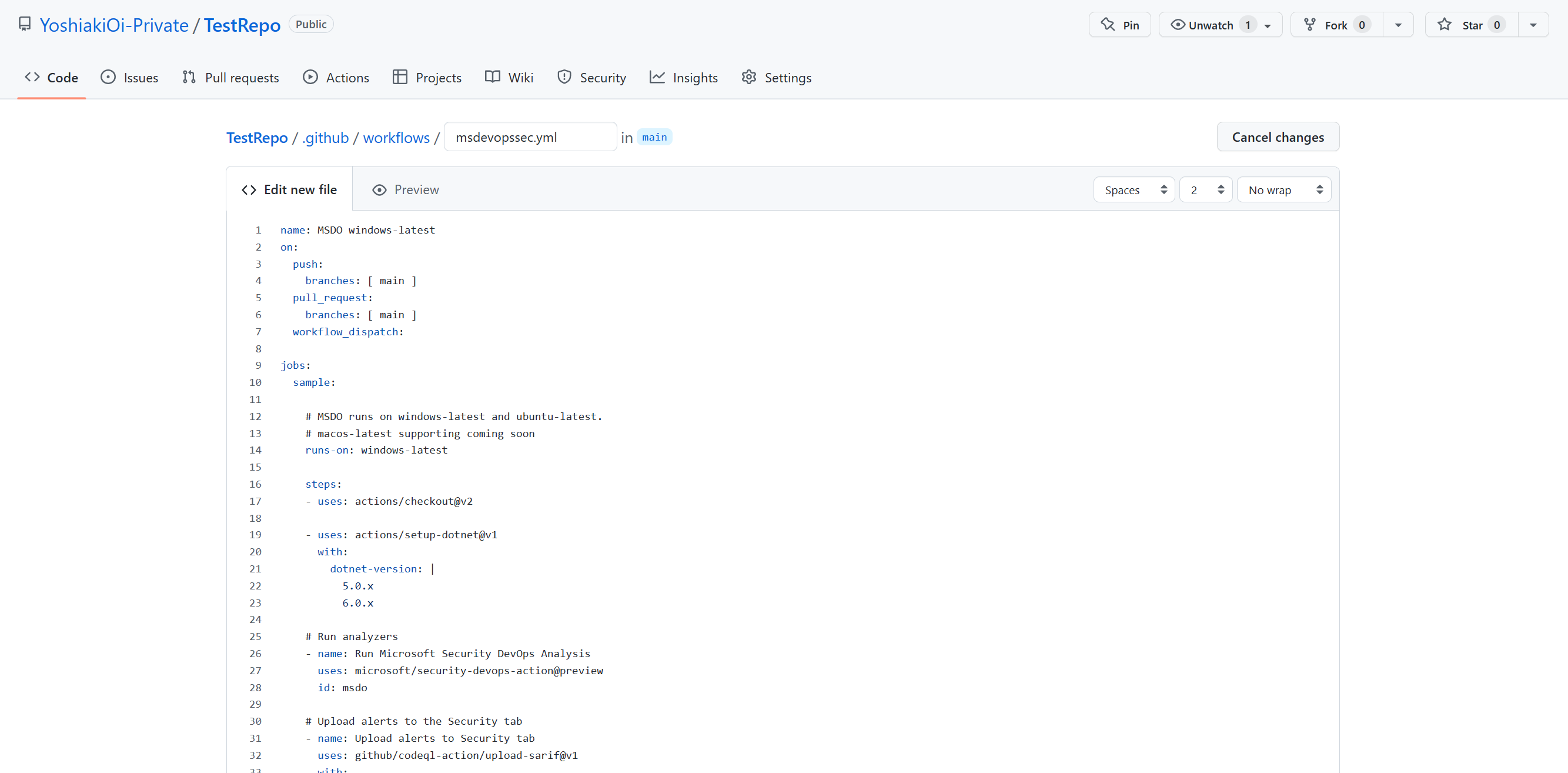Screen dimensions: 1568x773
Task: Open the workflows breadcrumb link
Action: (396, 138)
